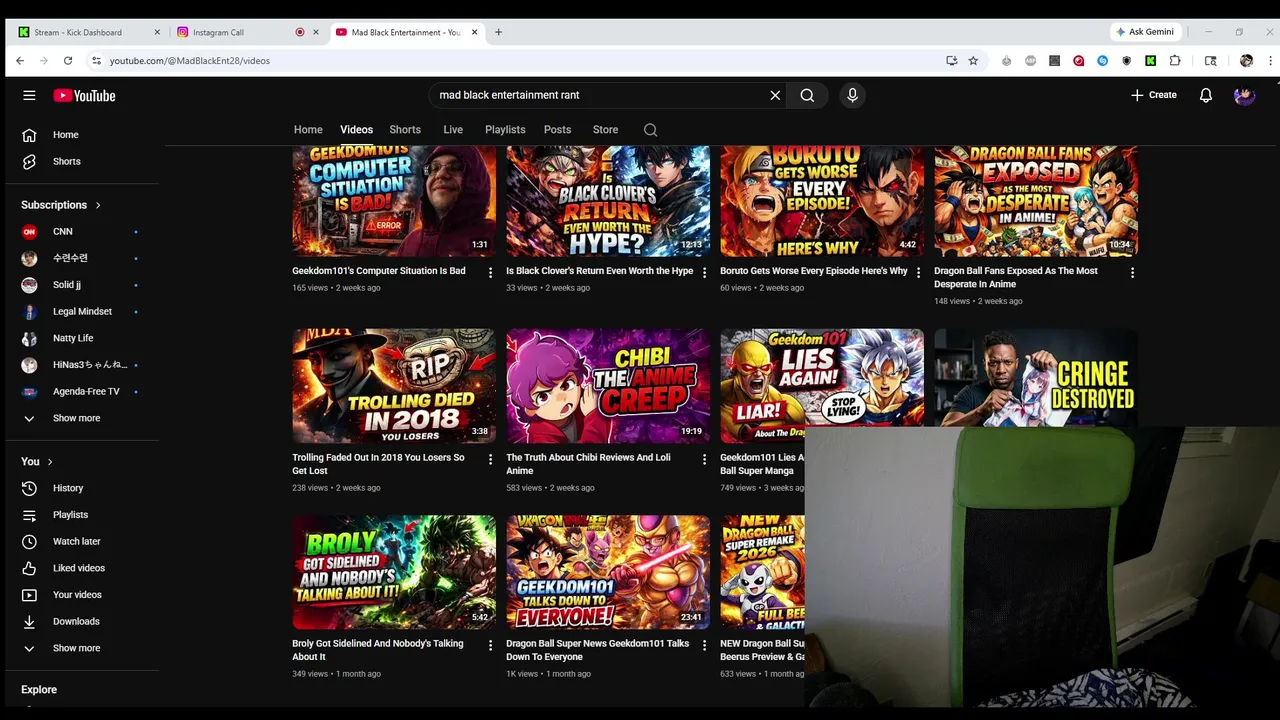Click the Create button

coord(1154,95)
